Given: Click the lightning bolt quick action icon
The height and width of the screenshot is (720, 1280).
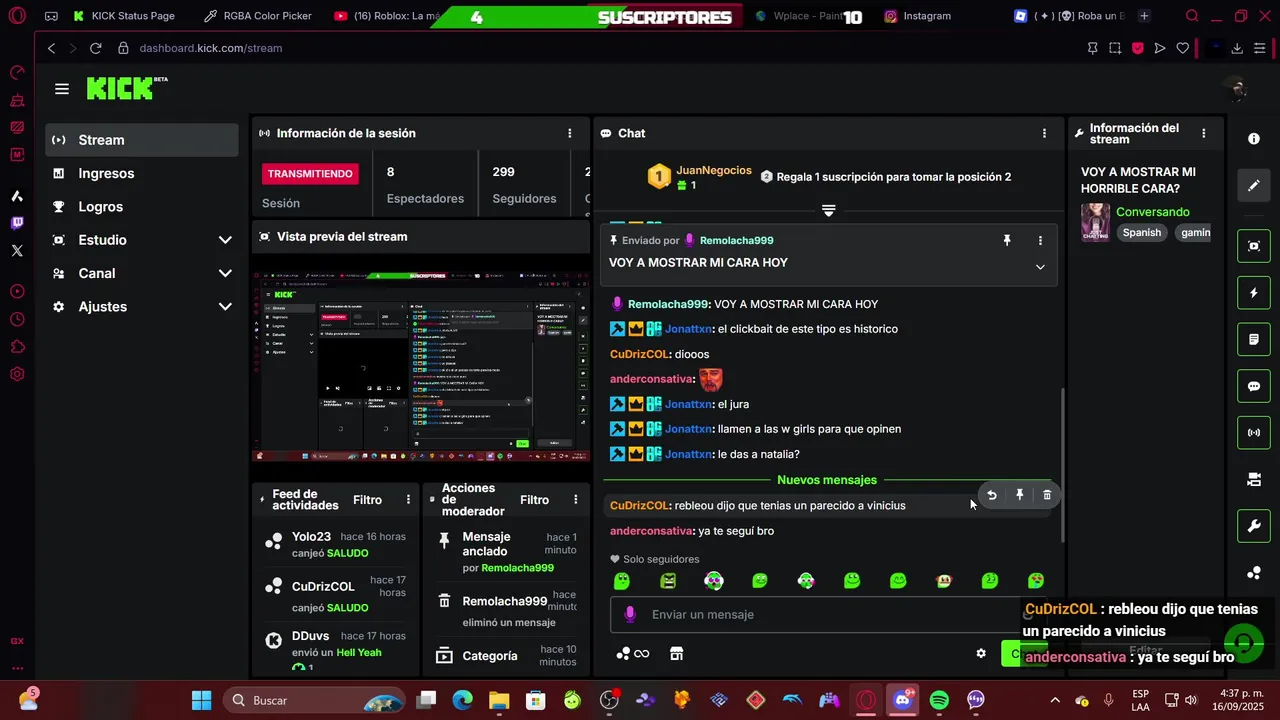Looking at the screenshot, I should [x=1254, y=293].
